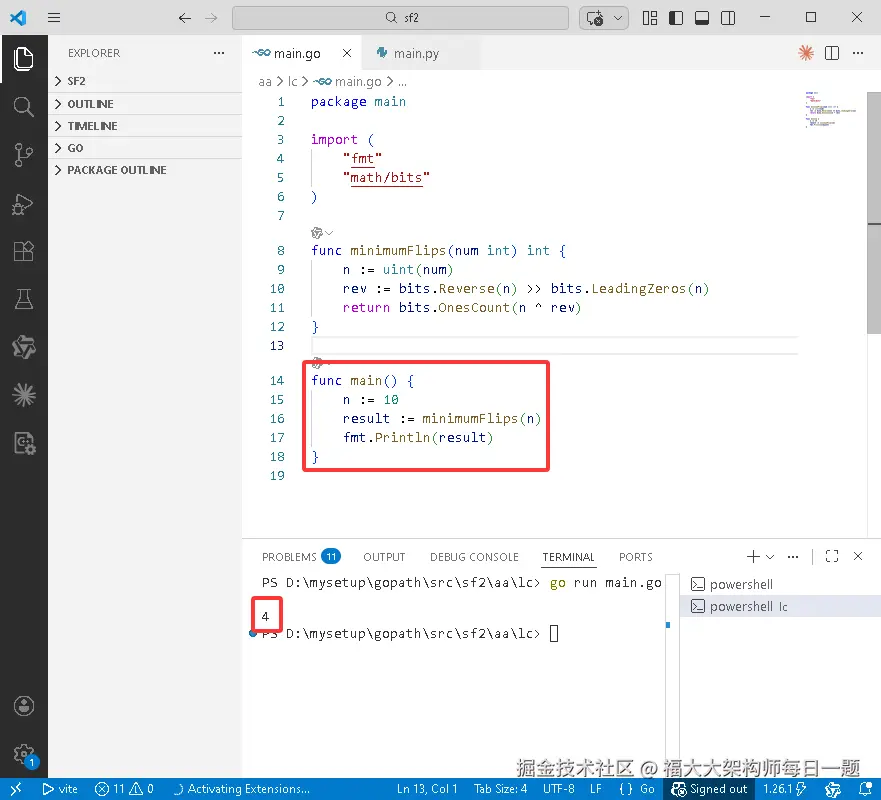Open the PROBLEMS panel tab

[x=301, y=557]
